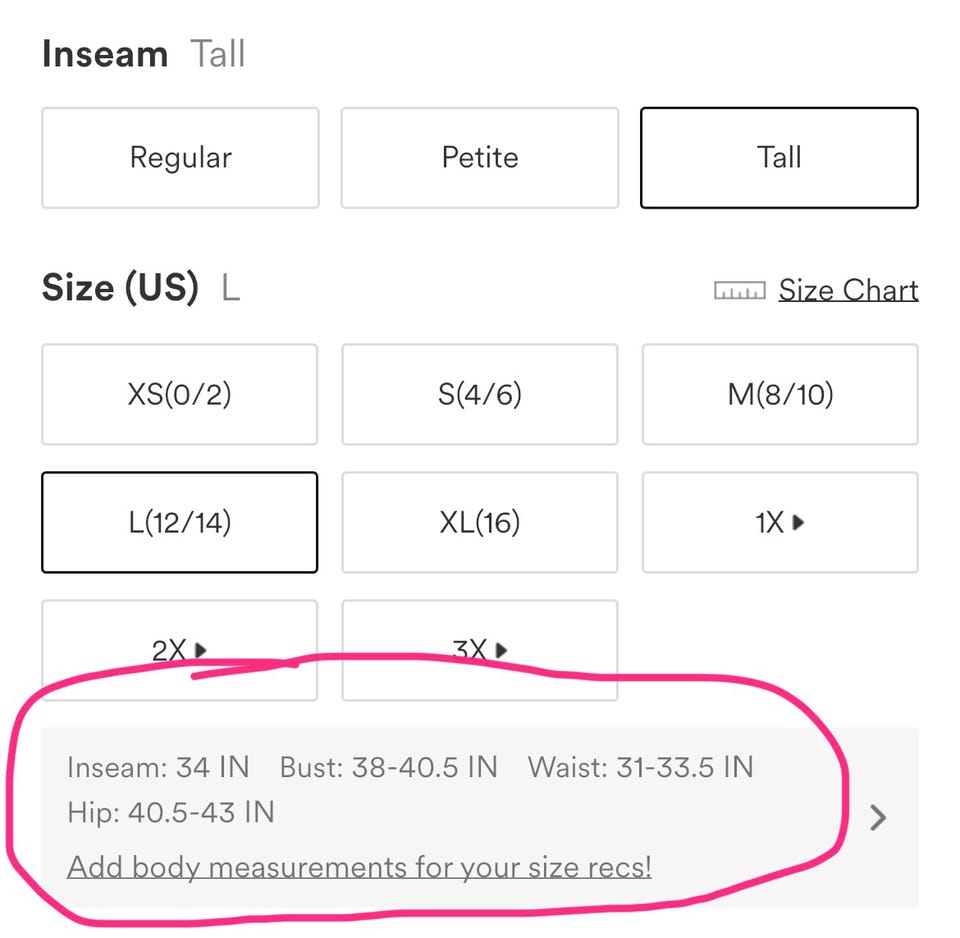
Task: Click the ruler icon beside Size Chart
Action: (x=739, y=290)
